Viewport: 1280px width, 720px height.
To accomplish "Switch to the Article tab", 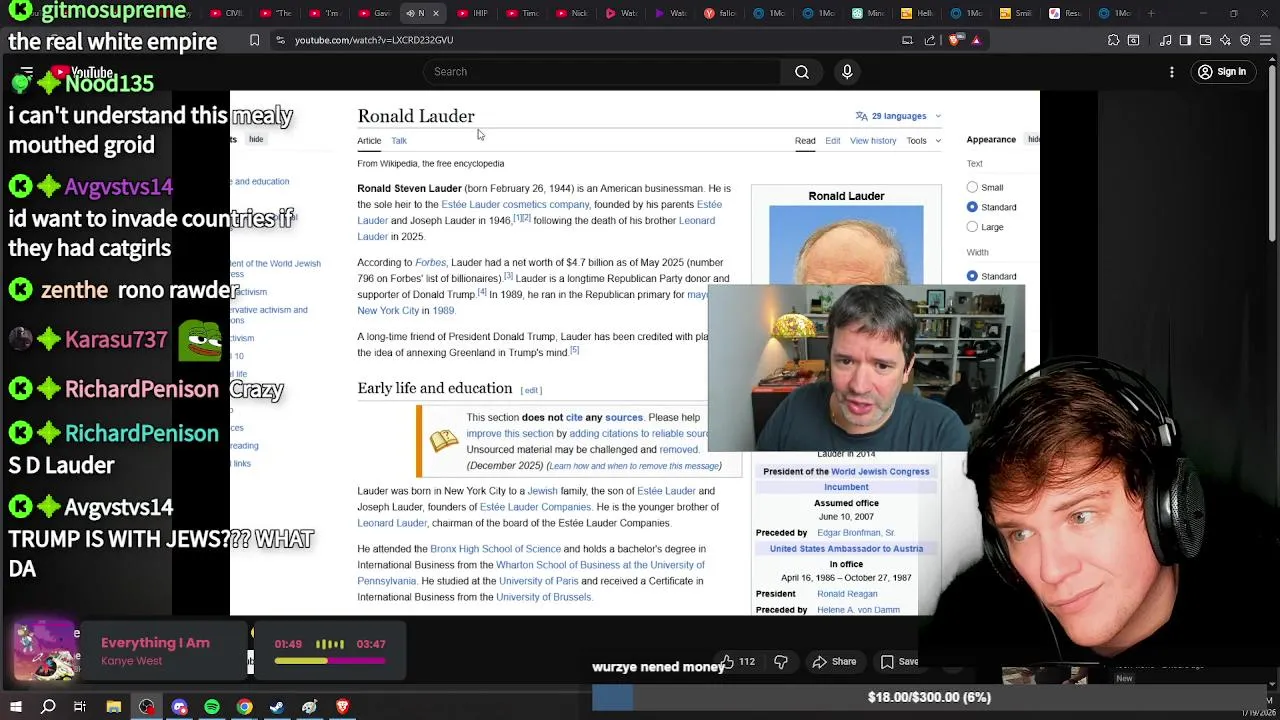I will [369, 141].
